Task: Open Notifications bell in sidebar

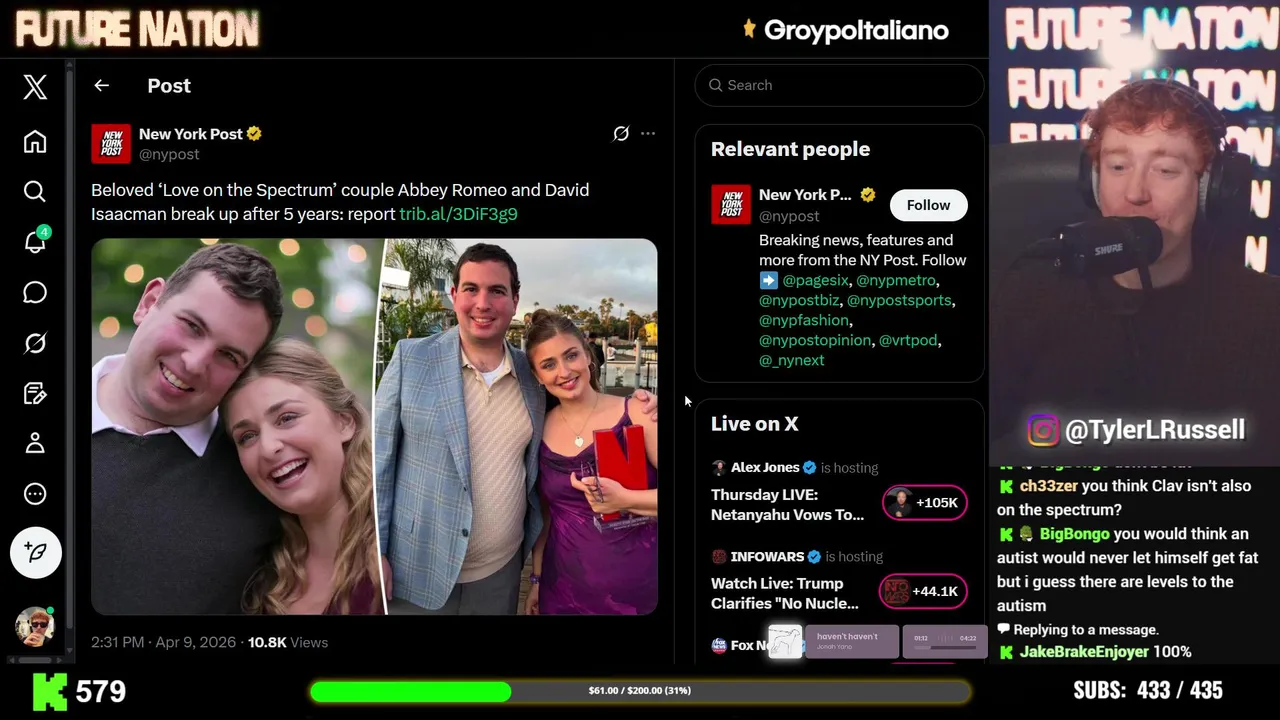Action: click(x=35, y=241)
